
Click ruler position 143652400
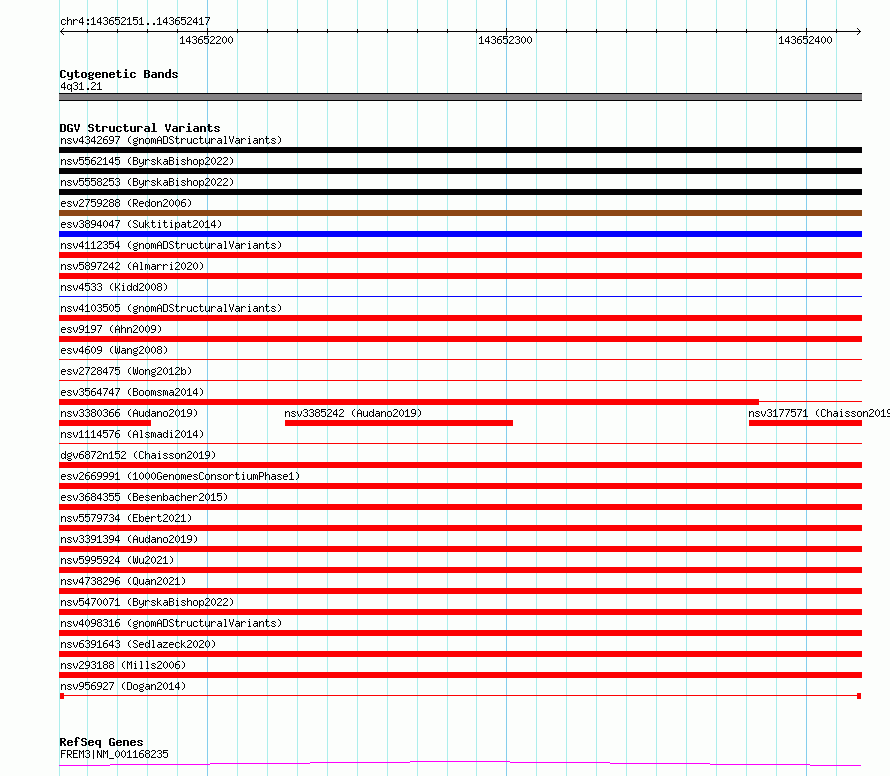(x=805, y=40)
